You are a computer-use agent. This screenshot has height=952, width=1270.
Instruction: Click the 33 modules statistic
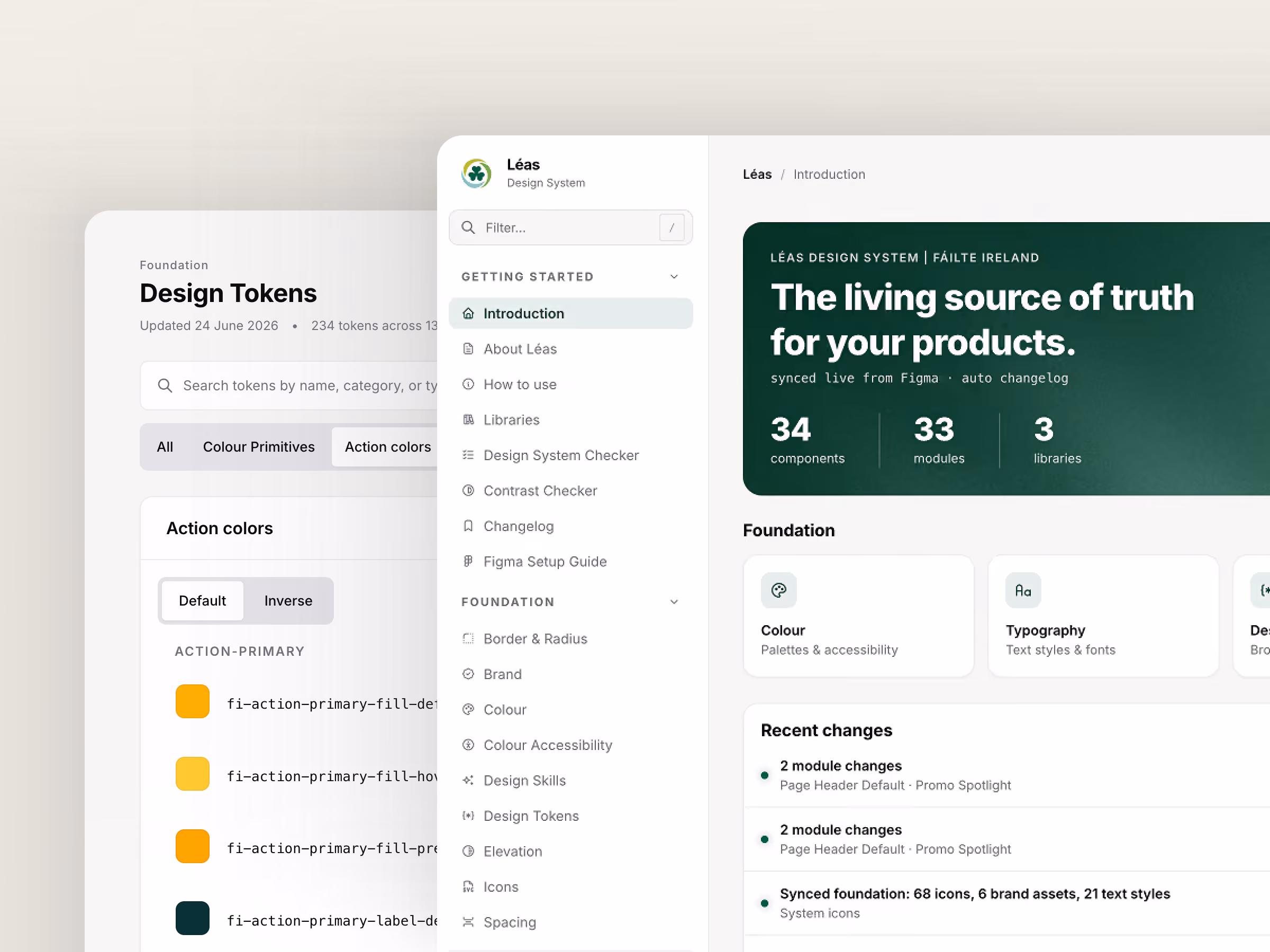coord(939,440)
